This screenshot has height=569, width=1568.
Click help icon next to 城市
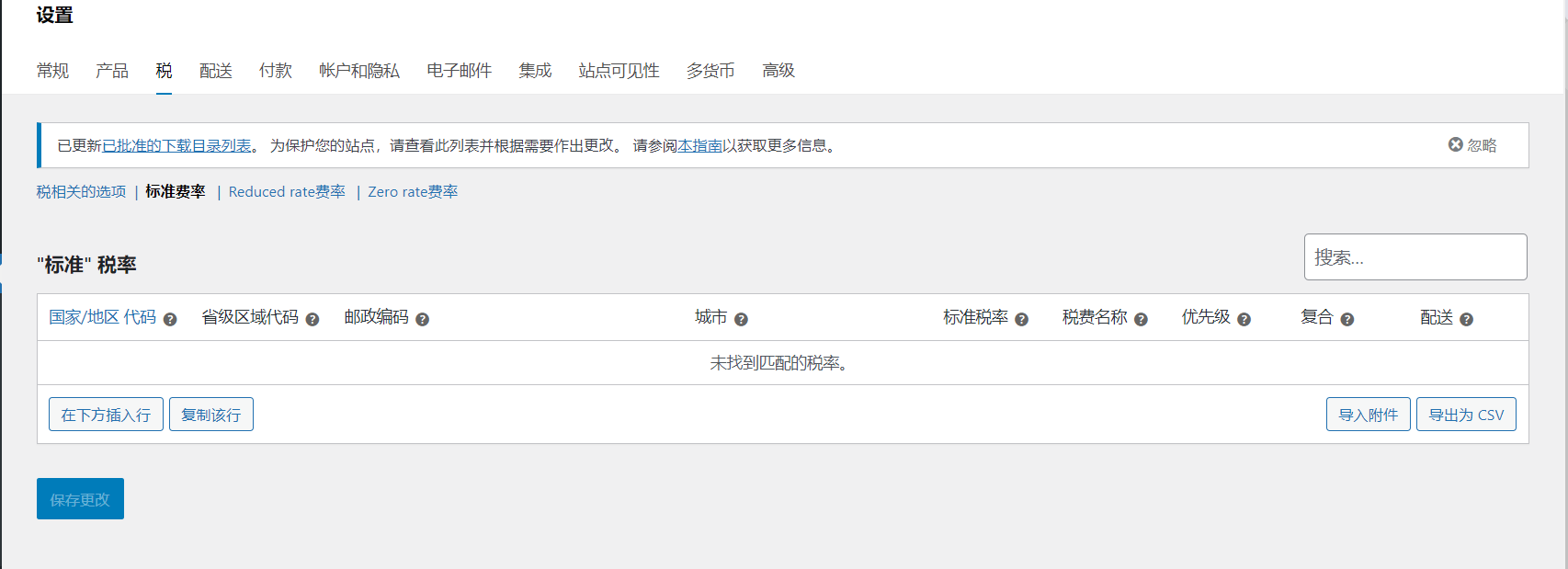[741, 320]
